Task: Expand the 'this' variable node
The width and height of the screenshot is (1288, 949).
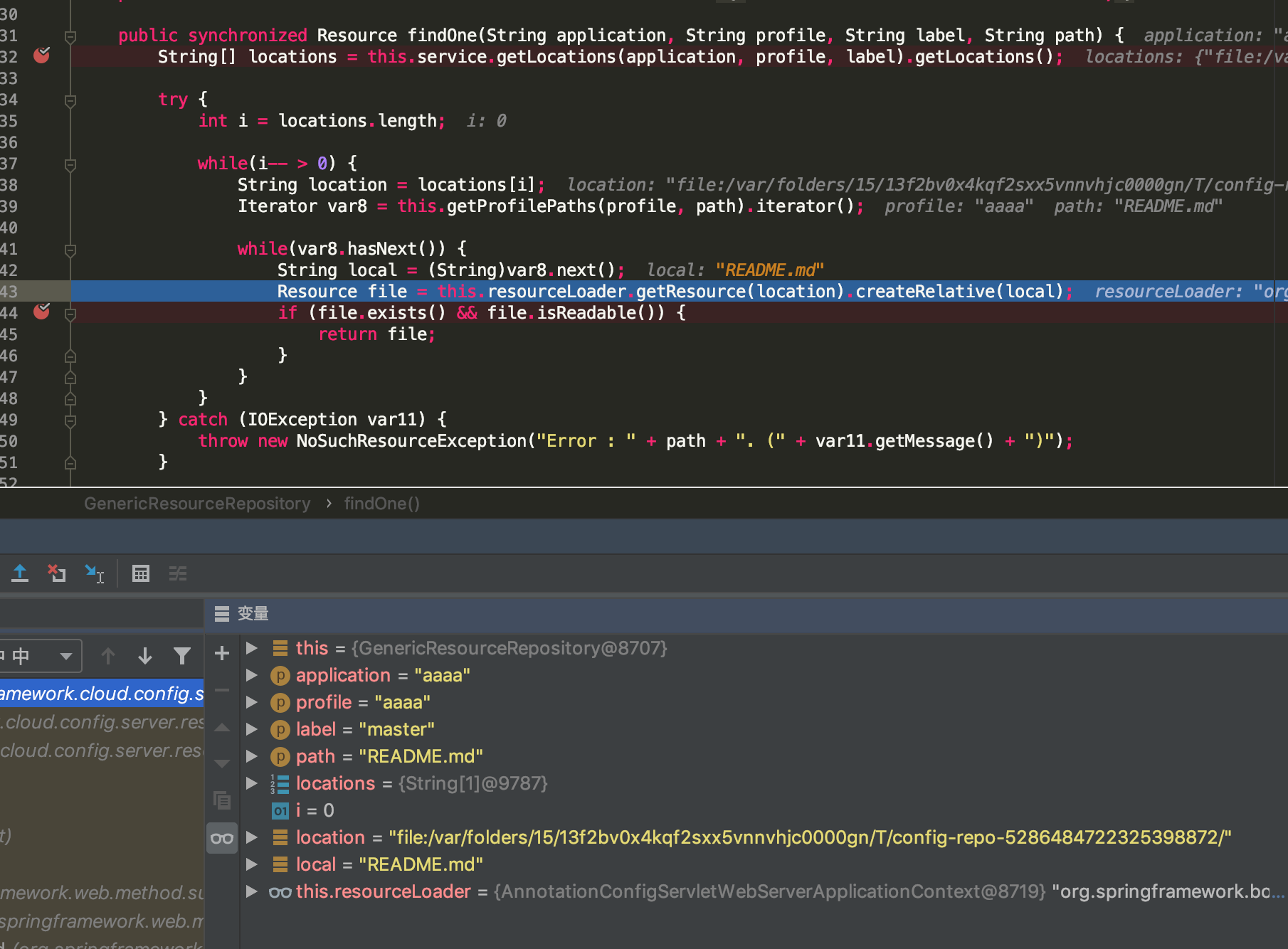Action: (x=251, y=648)
